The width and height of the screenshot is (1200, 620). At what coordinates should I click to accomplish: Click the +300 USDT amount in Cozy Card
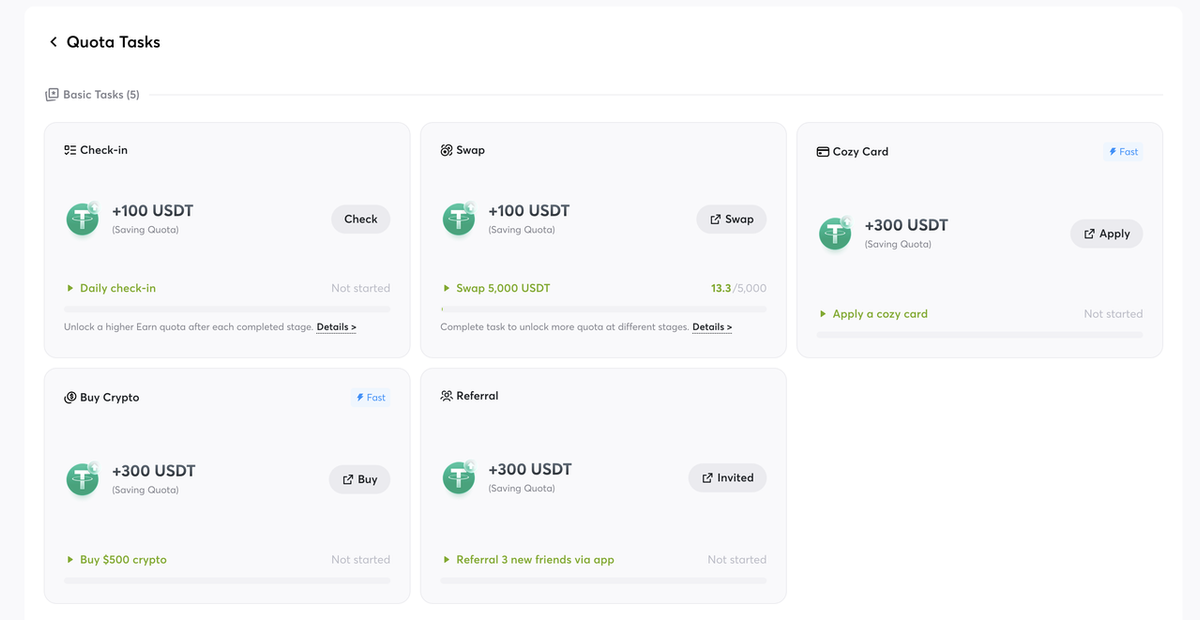pos(906,225)
